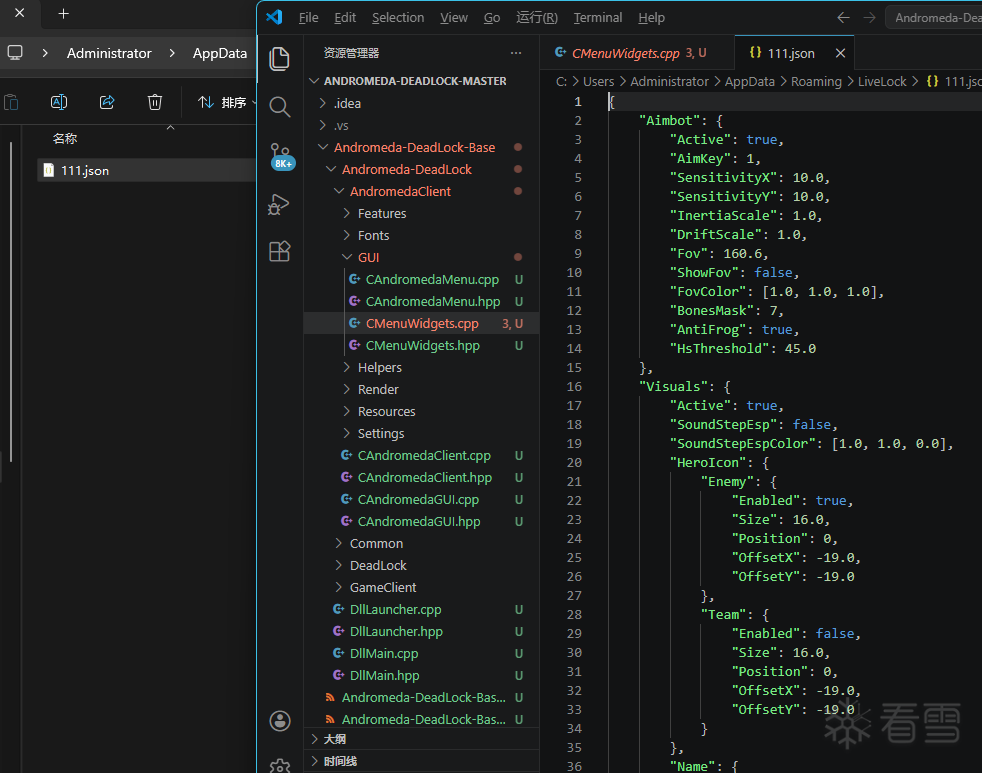Viewport: 982px width, 773px height.
Task: Collapse the AndromedaClient folder
Action: [421, 191]
